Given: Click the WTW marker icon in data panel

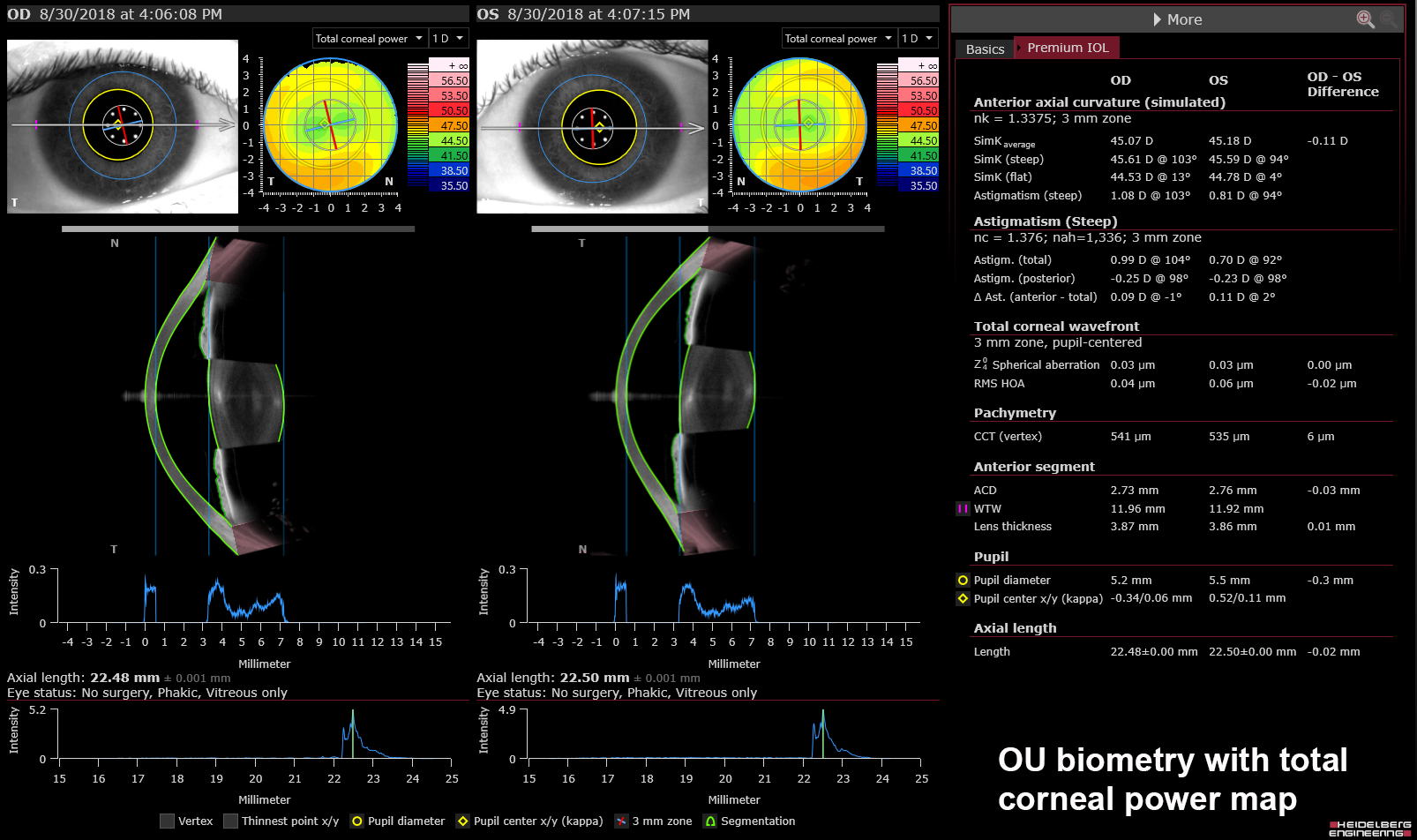Looking at the screenshot, I should pyautogui.click(x=963, y=509).
